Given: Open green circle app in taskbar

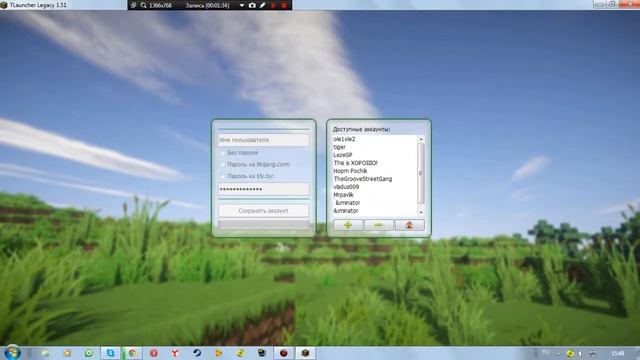Looking at the screenshot, I should [x=89, y=353].
